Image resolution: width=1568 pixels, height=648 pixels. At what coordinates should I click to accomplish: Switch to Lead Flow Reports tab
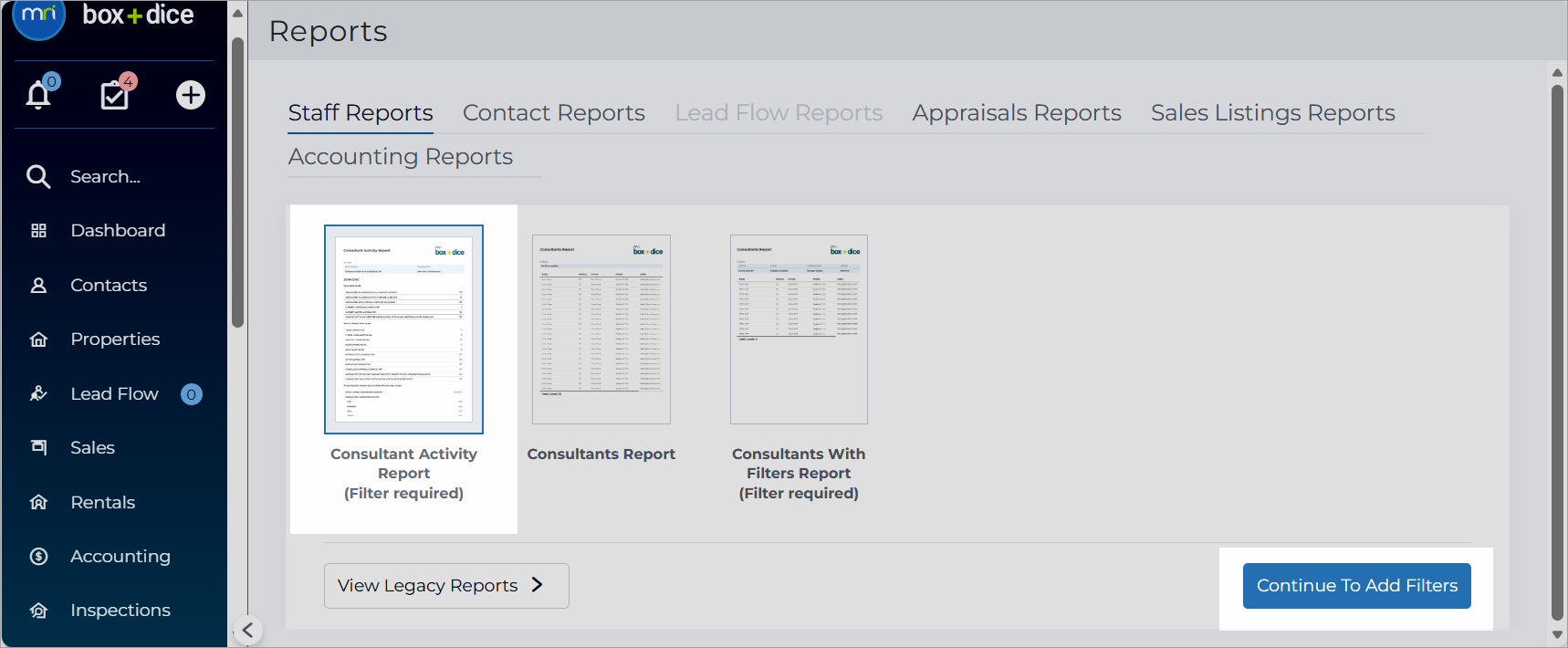[x=779, y=112]
